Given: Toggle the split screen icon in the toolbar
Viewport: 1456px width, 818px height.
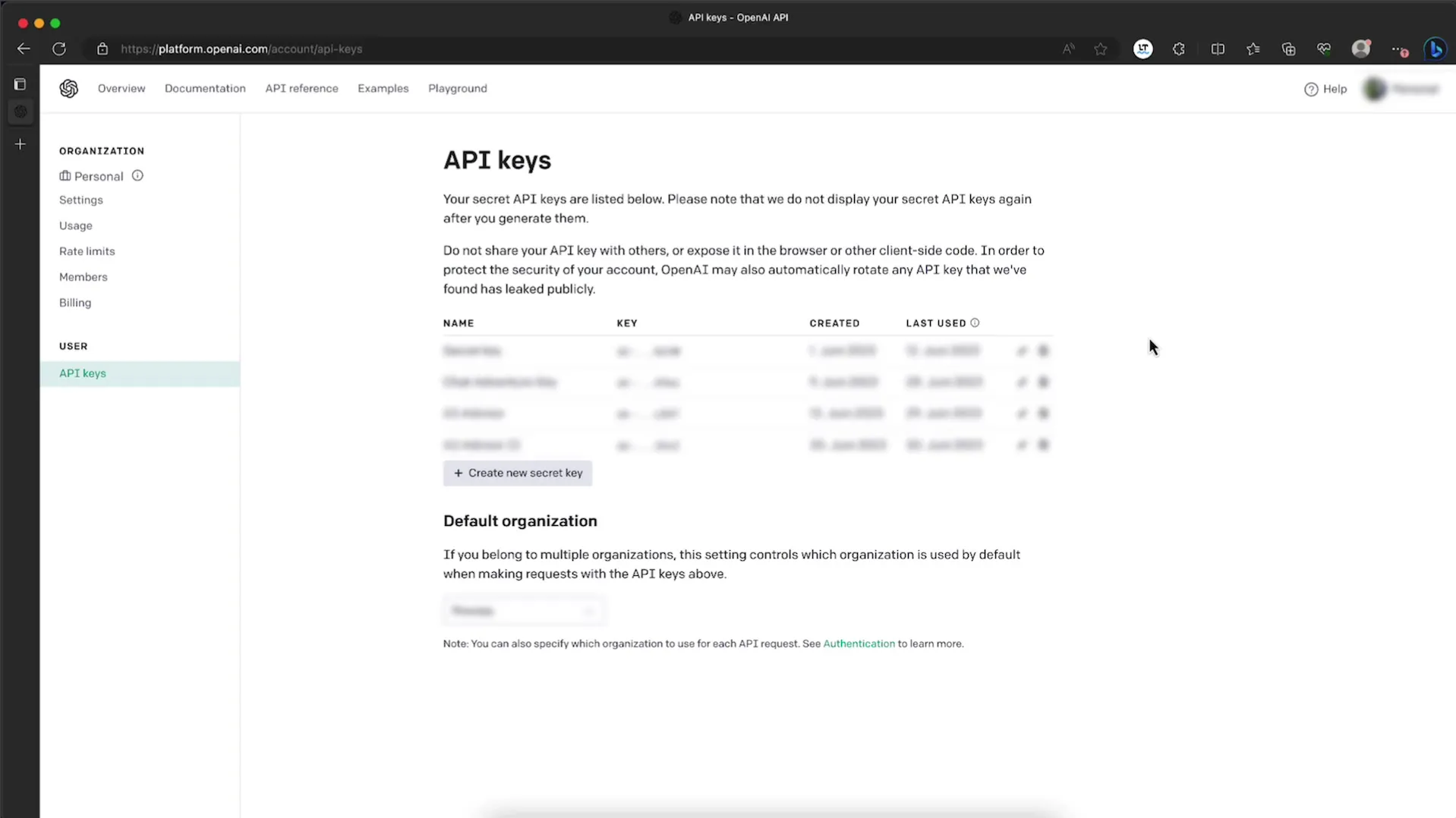Looking at the screenshot, I should coord(1218,49).
